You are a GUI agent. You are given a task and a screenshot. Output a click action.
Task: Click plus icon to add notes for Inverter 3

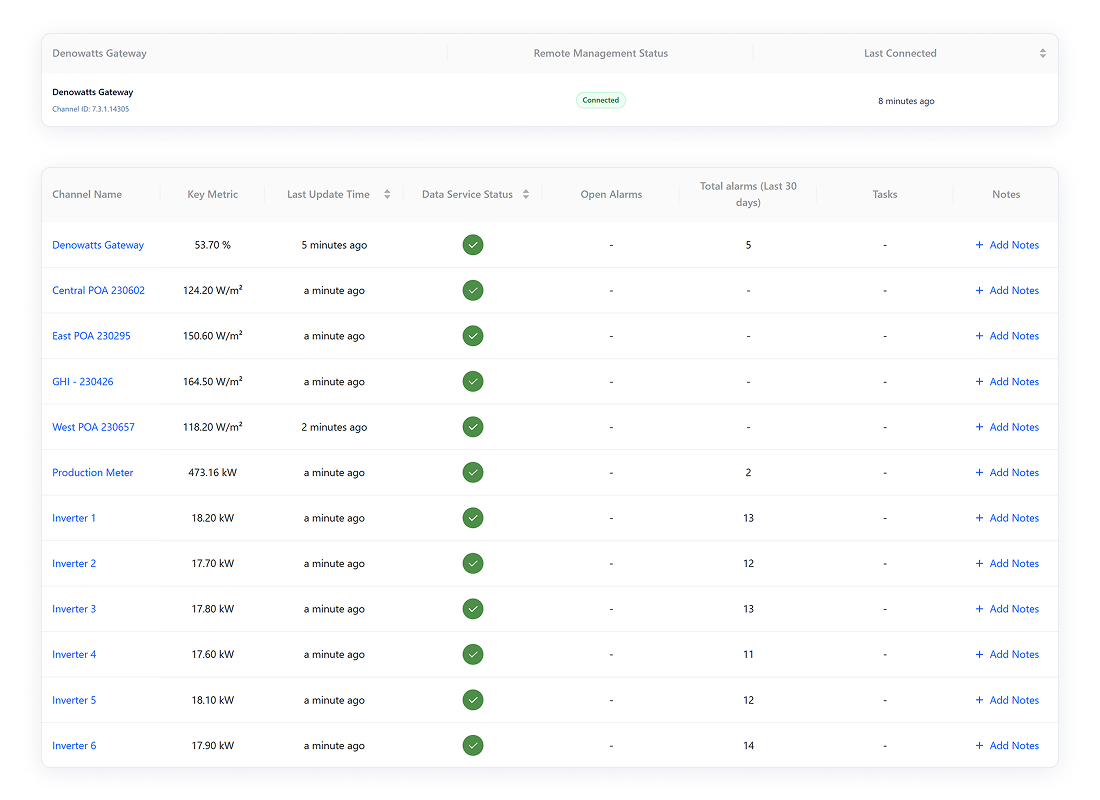(x=979, y=609)
